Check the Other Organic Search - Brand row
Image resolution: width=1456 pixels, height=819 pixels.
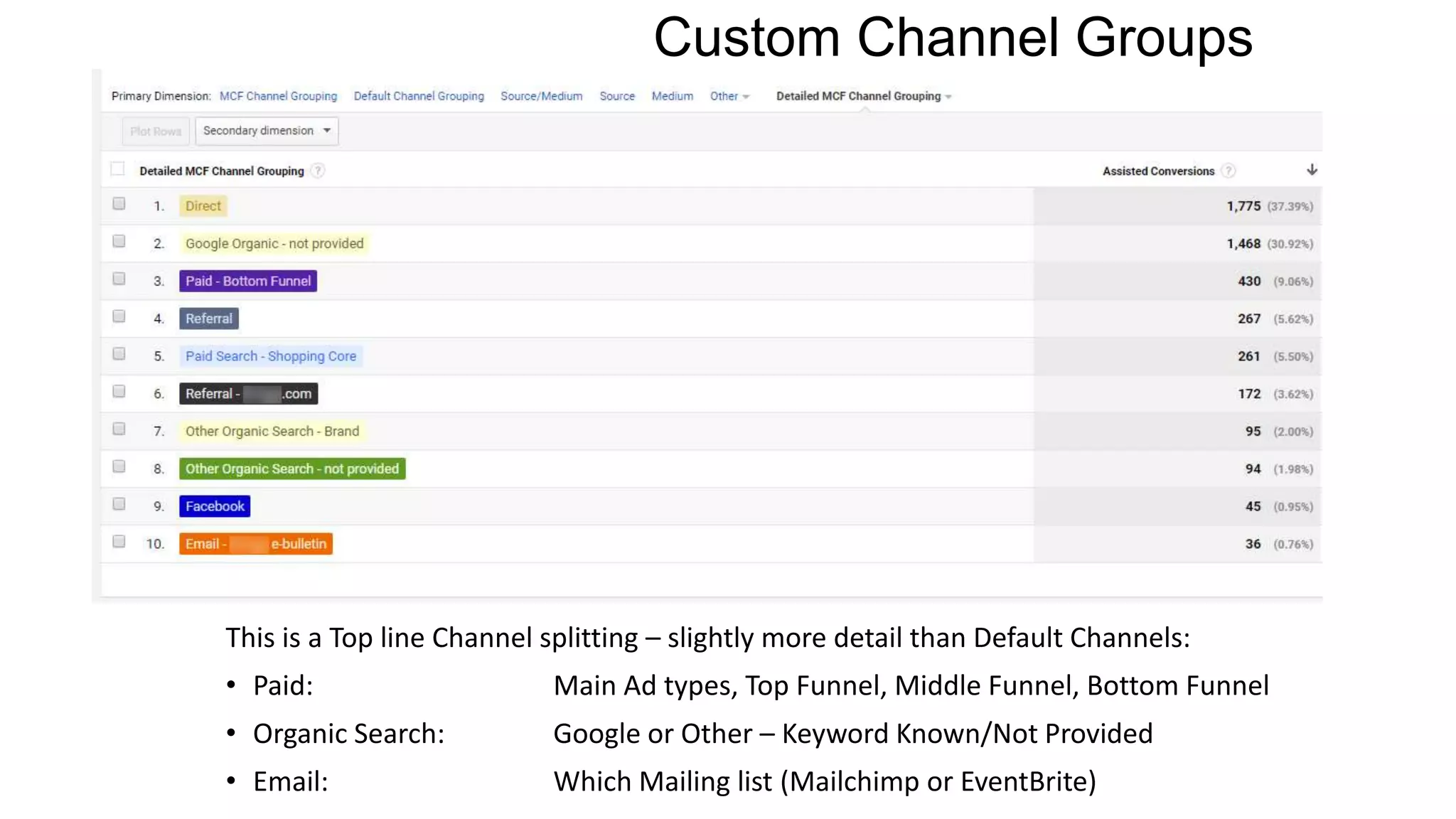click(x=119, y=429)
